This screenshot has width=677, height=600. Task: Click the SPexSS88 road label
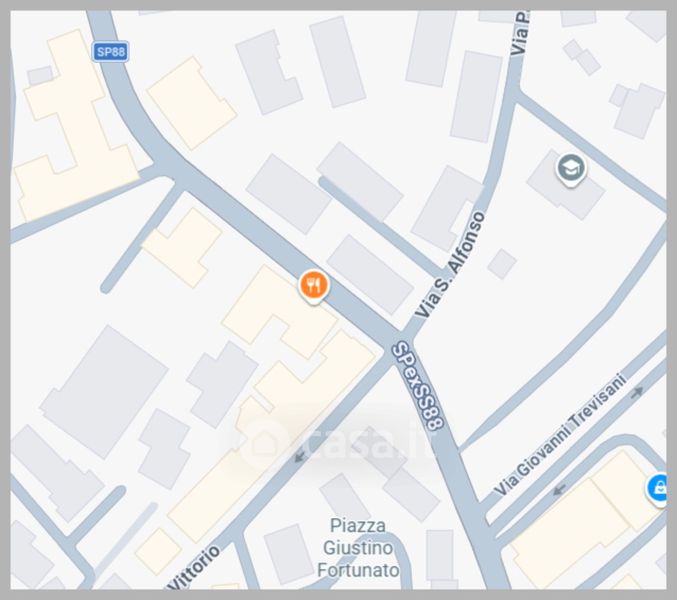tap(418, 385)
